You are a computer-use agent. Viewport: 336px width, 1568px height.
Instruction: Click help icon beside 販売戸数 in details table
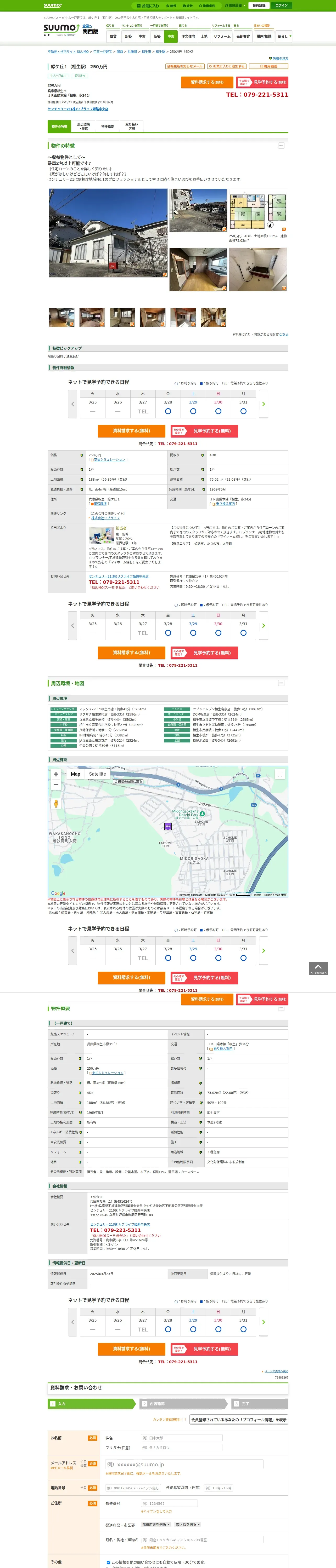click(x=82, y=470)
